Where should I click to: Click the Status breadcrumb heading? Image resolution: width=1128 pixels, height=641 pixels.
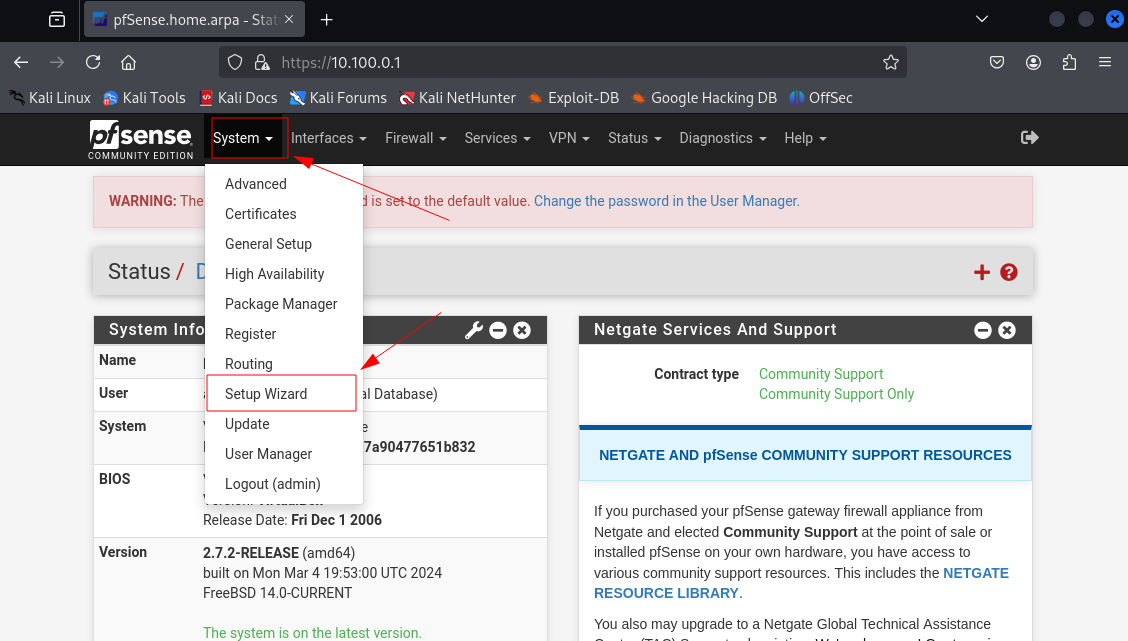[x=139, y=272]
